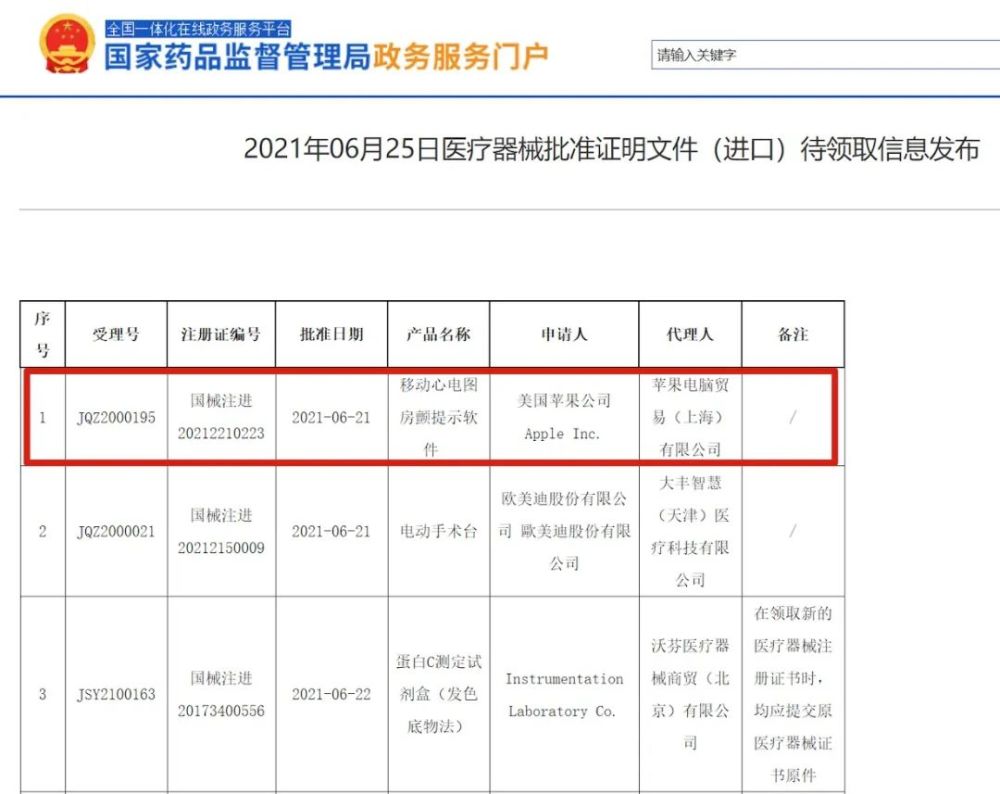The image size is (1000, 794).
Task: Select registration number 20173400556 cell
Action: coord(221,694)
